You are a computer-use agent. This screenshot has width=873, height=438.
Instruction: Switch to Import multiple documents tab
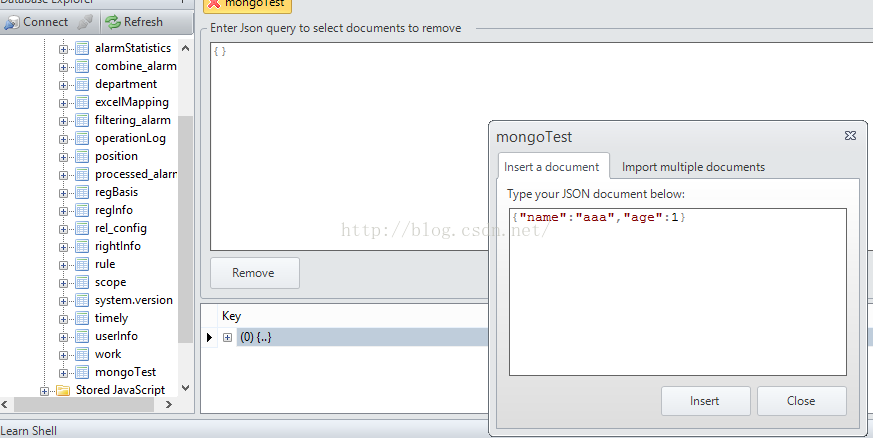coord(693,167)
